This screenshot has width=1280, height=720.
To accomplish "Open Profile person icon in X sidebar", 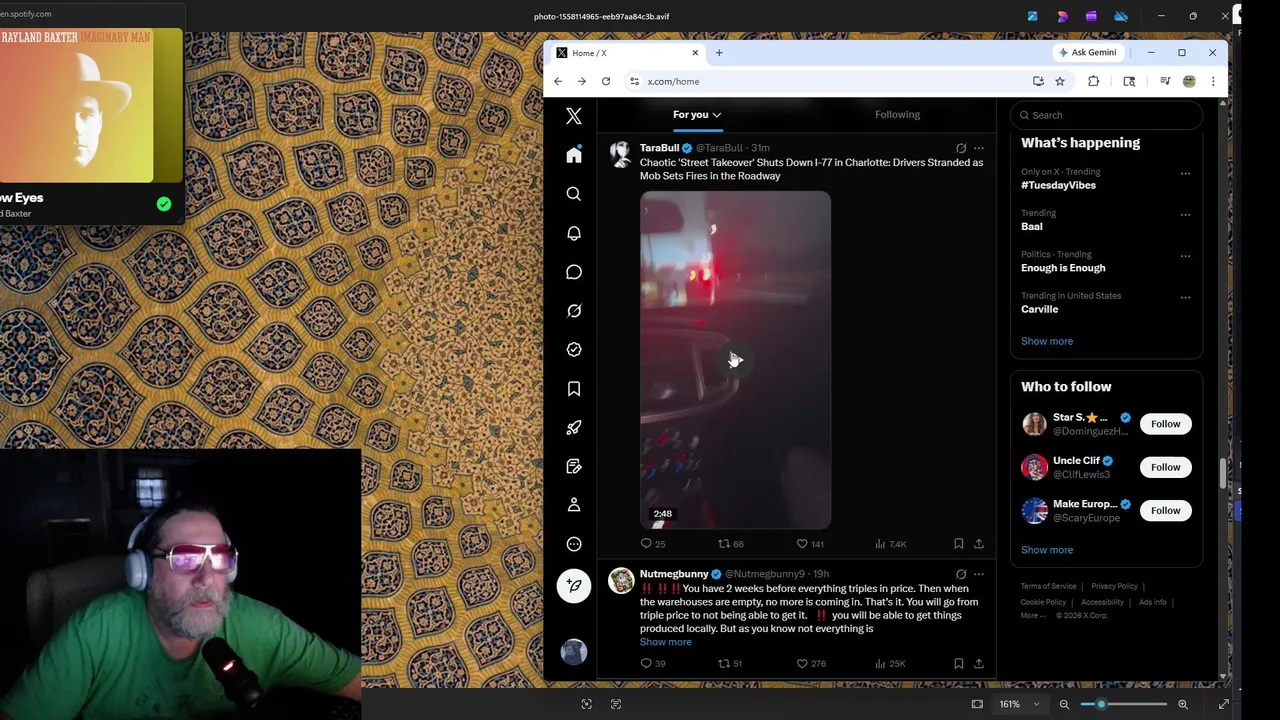I will (x=574, y=505).
